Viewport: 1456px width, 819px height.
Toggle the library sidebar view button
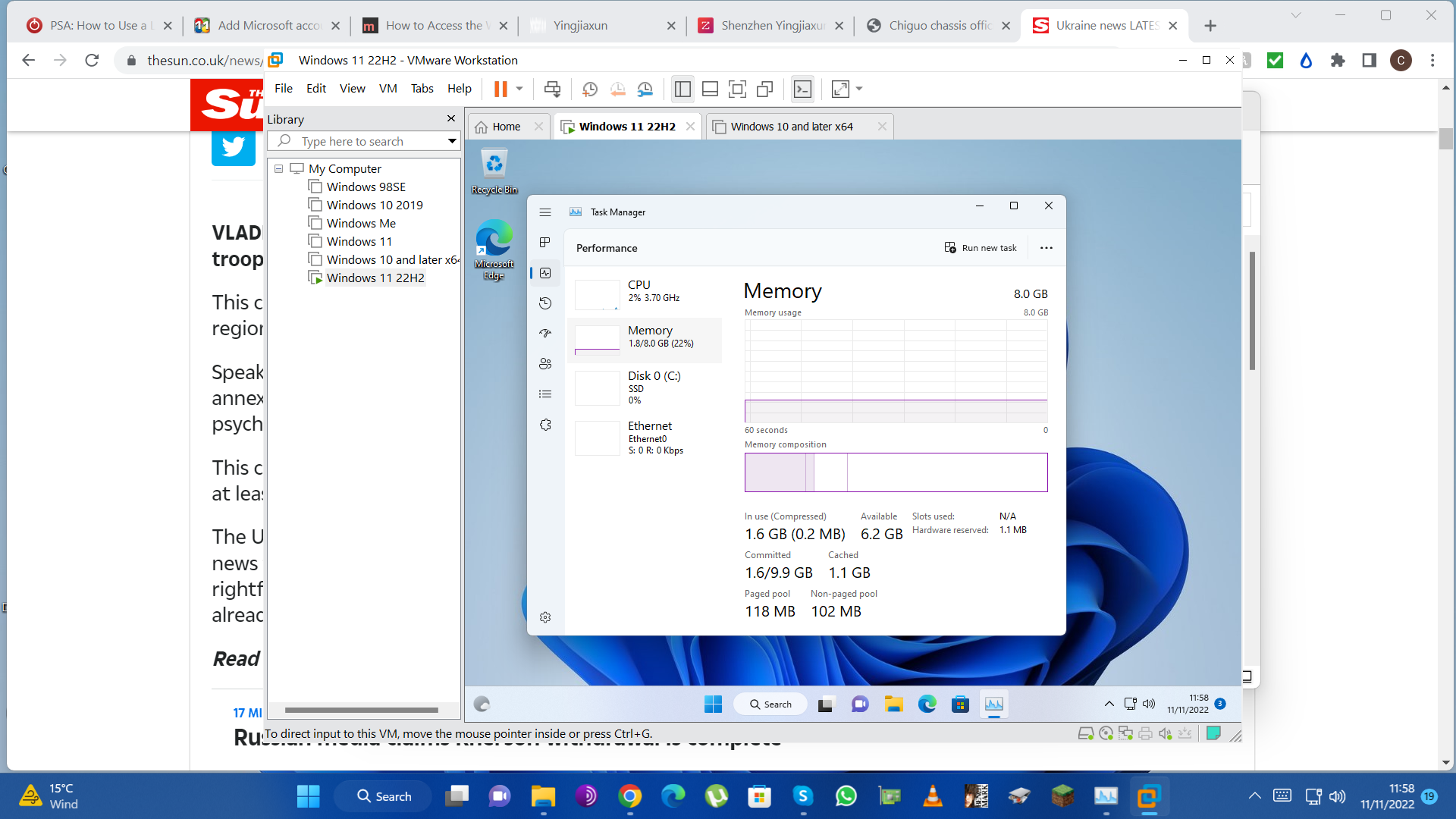(682, 89)
